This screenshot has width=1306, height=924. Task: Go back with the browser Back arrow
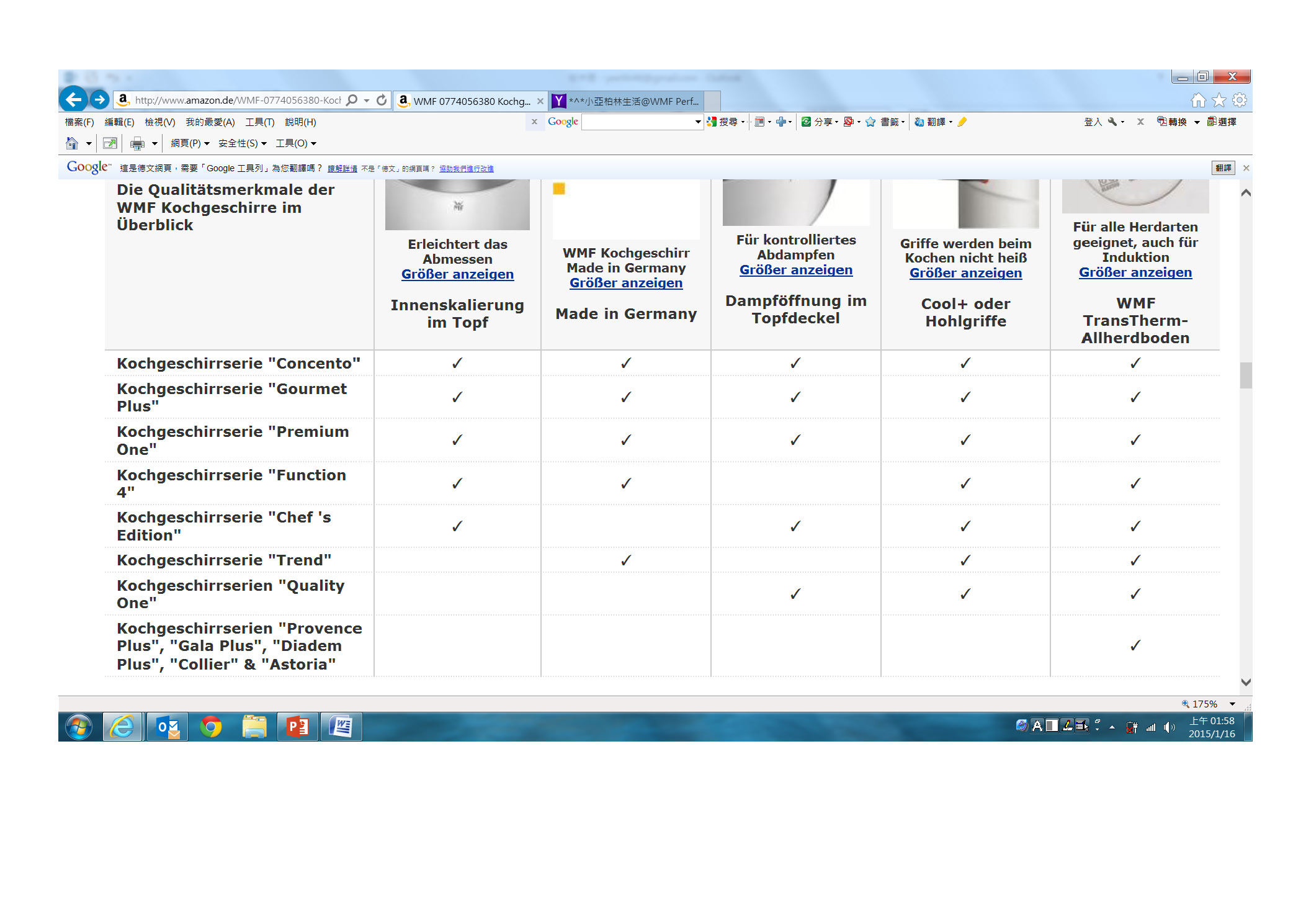[x=73, y=99]
